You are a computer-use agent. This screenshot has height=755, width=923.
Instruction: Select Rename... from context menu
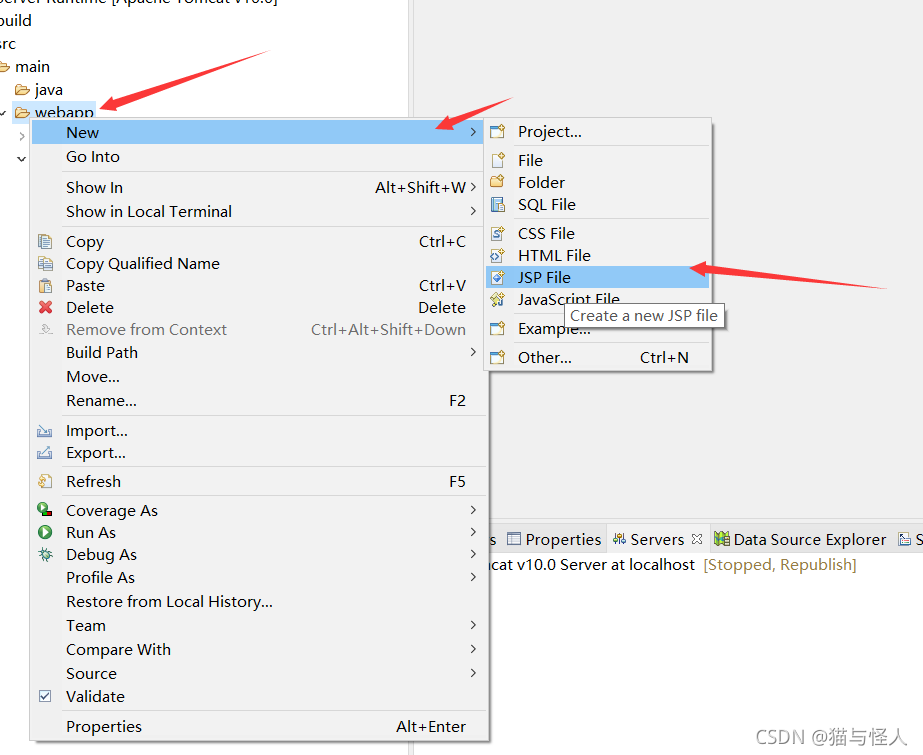pos(259,401)
